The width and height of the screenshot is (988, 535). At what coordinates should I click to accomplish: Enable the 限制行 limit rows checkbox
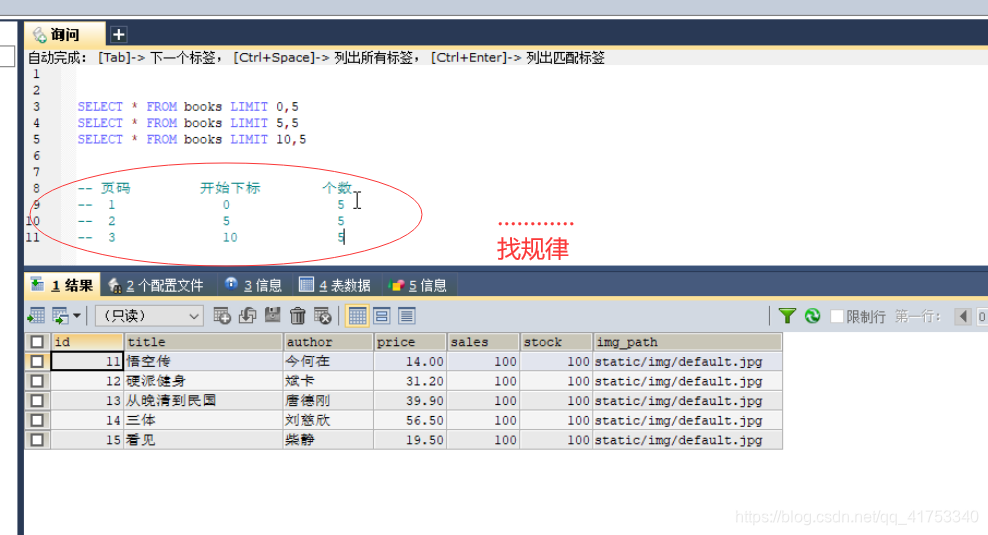click(837, 316)
